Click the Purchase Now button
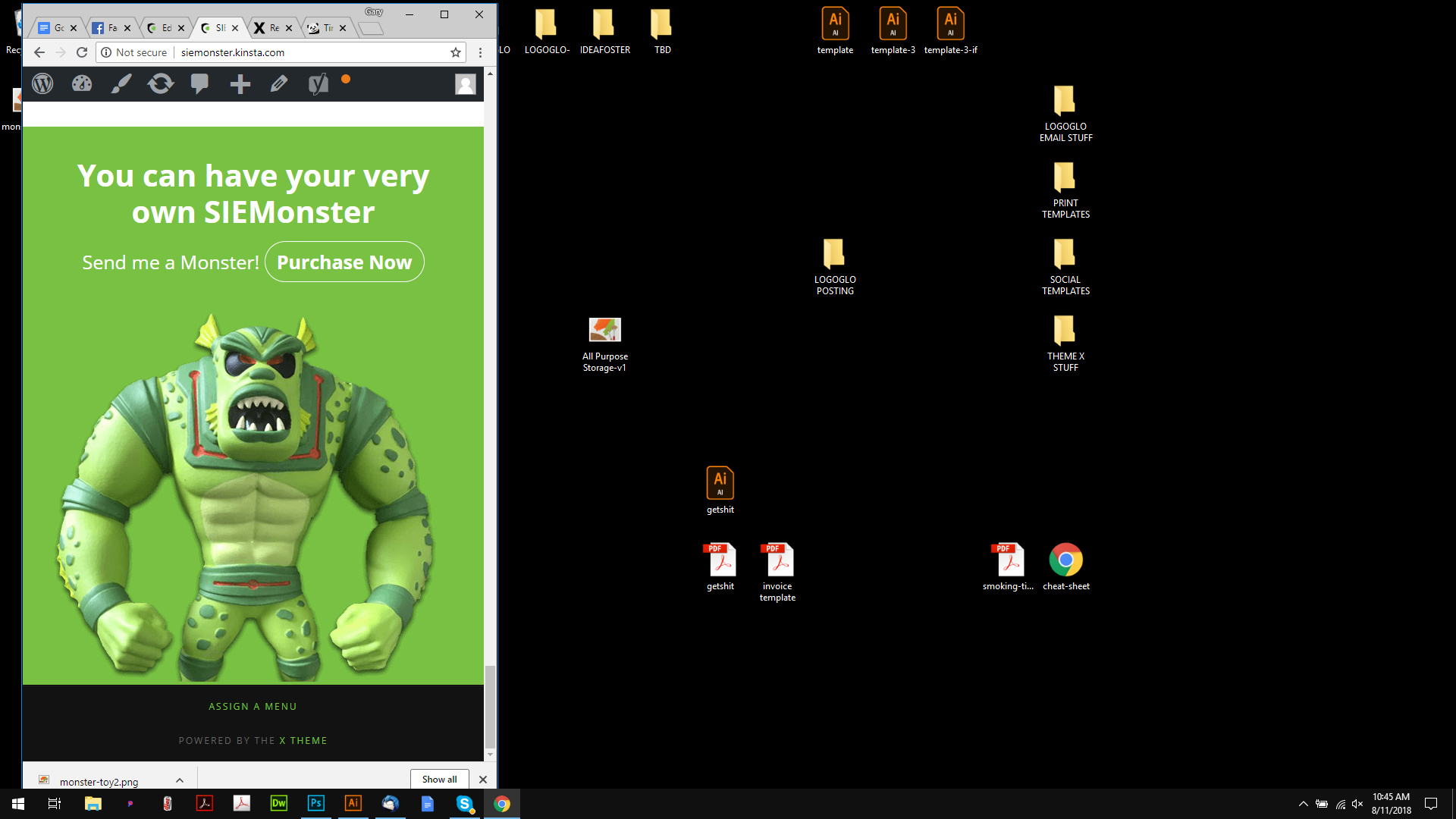The image size is (1456, 819). tap(344, 262)
